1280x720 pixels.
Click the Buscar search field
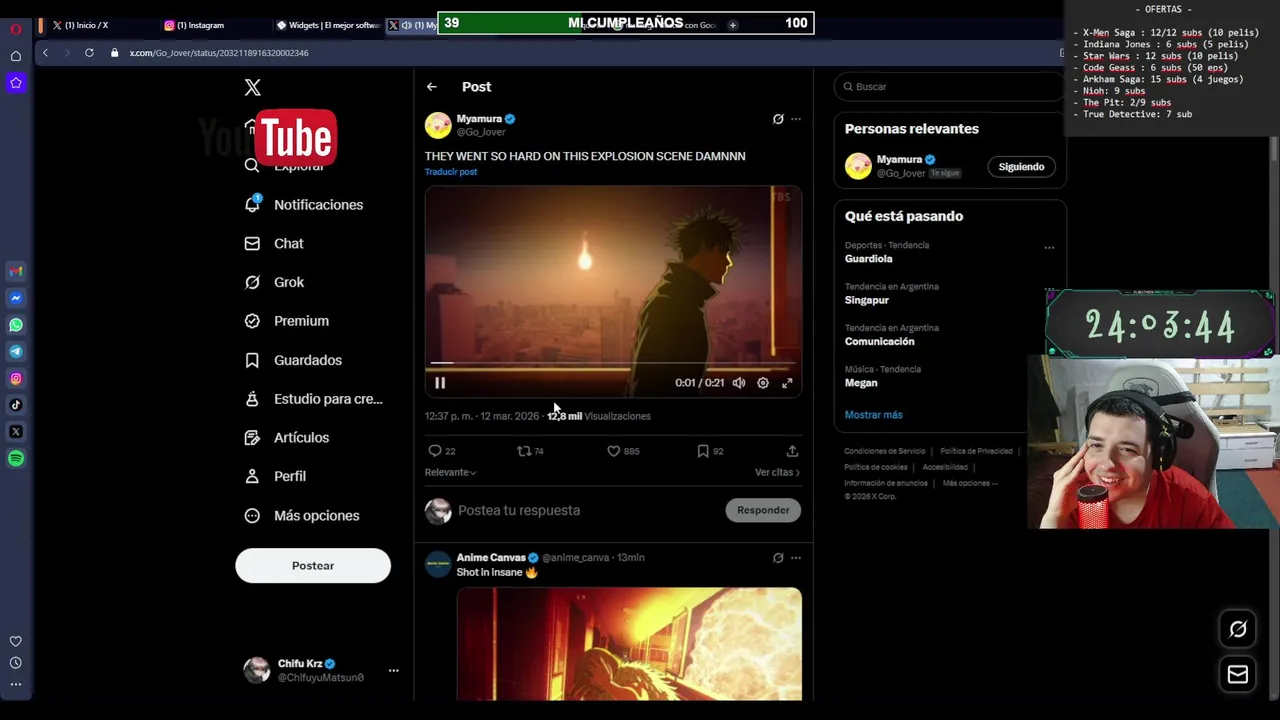(x=950, y=87)
